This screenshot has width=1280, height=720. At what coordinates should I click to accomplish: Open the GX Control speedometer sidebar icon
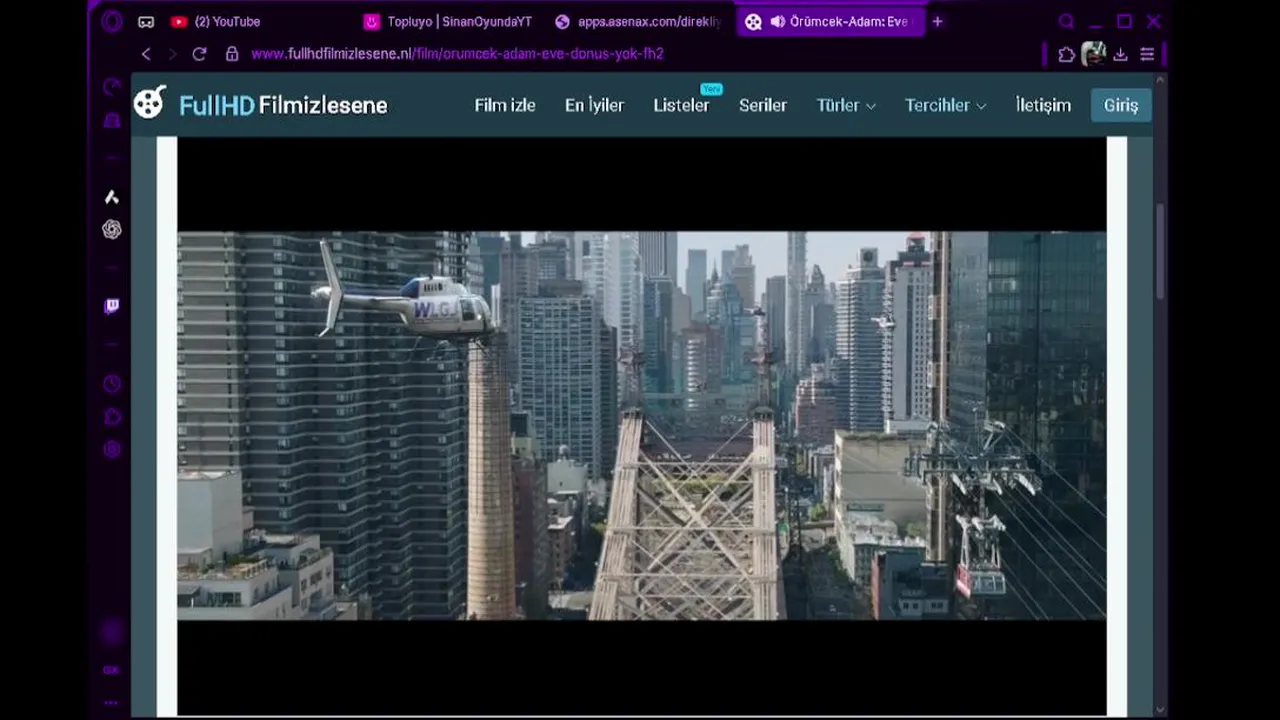pyautogui.click(x=112, y=87)
